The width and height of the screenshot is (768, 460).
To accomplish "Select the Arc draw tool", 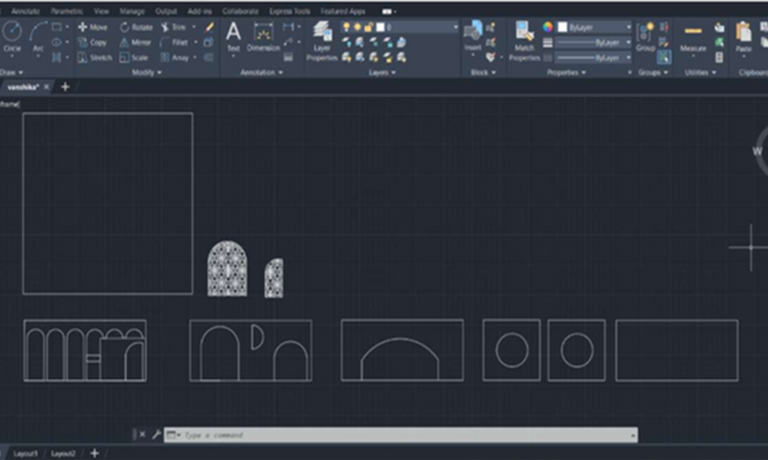I will tap(38, 35).
